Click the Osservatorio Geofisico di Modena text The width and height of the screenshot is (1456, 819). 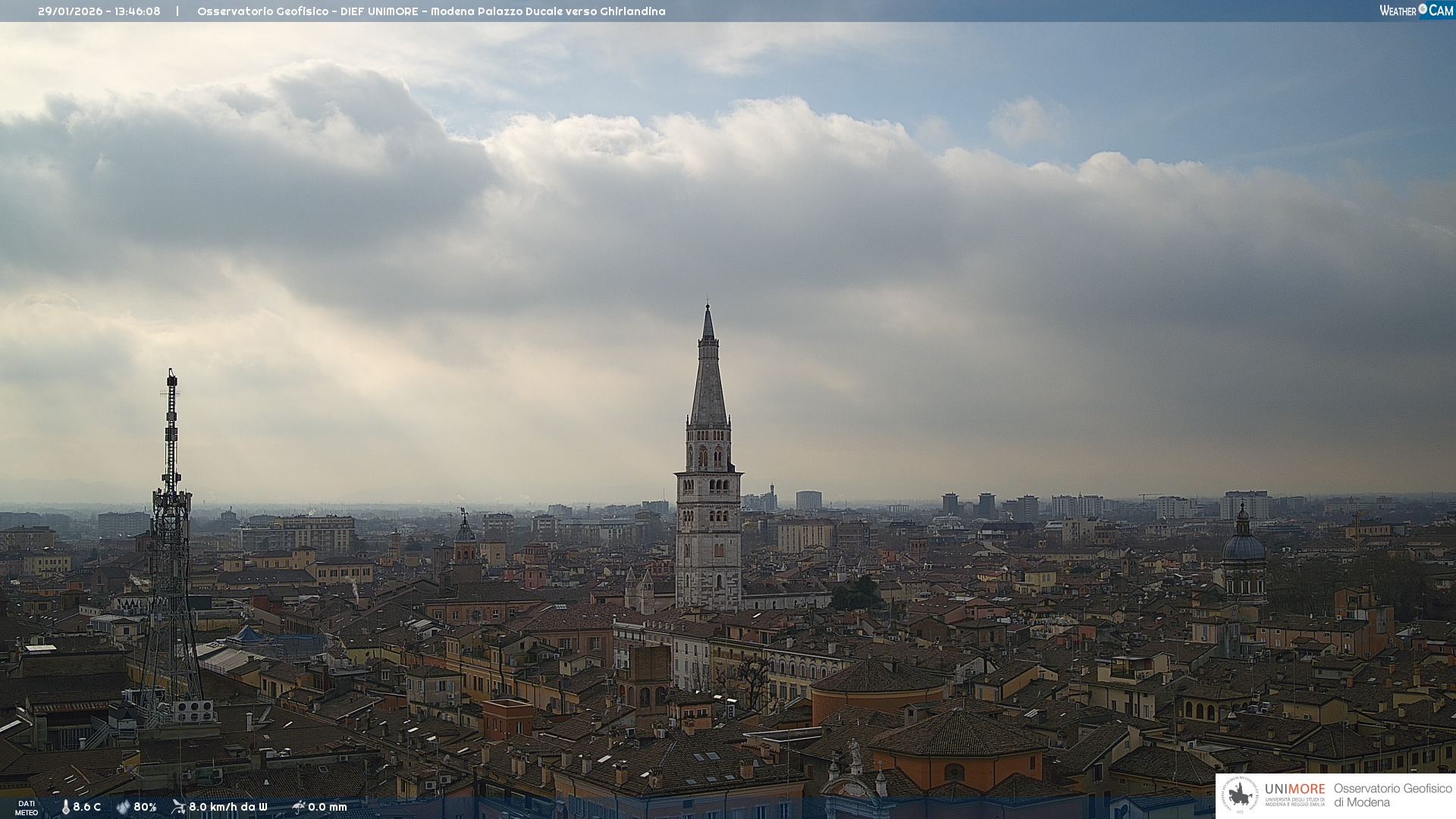[1392, 795]
